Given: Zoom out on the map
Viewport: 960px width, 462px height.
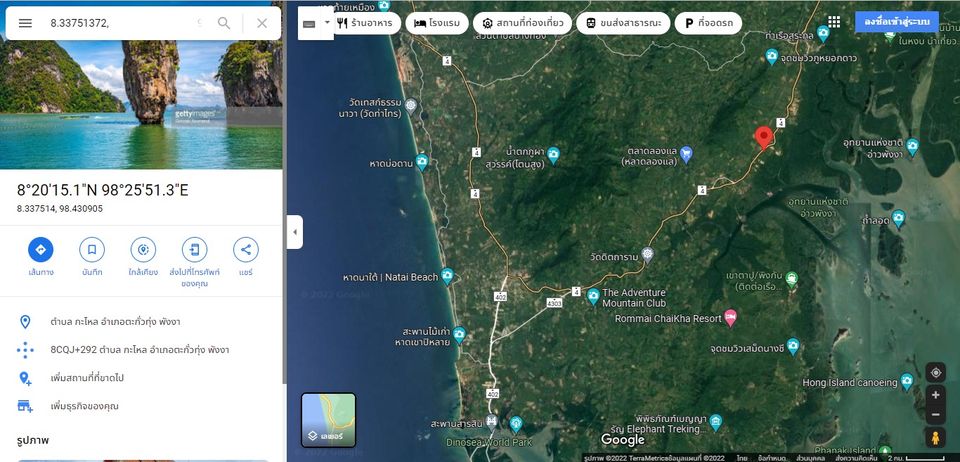Looking at the screenshot, I should tap(936, 415).
